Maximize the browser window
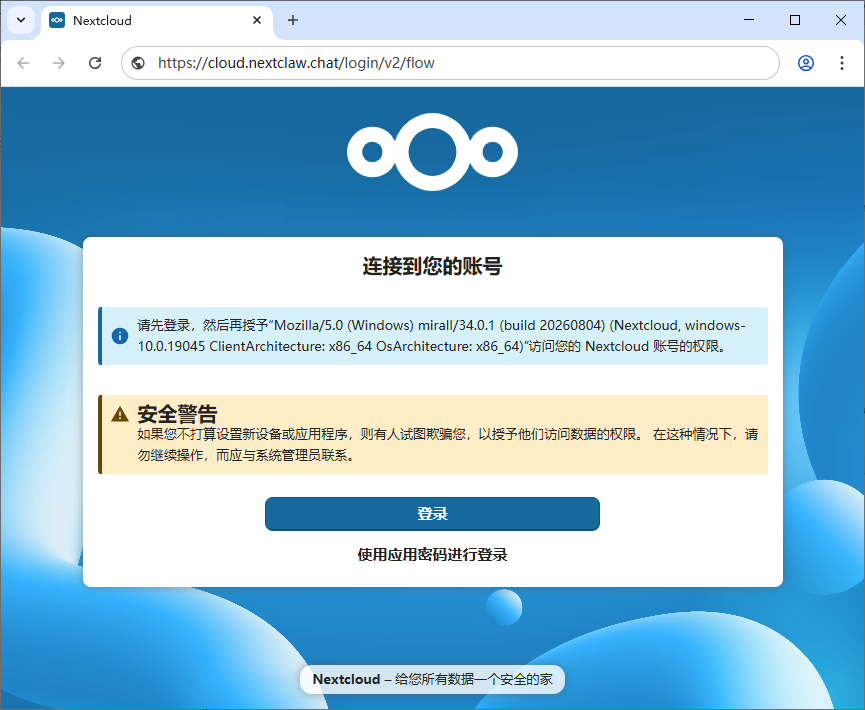Viewport: 865px width, 710px height. [x=794, y=20]
